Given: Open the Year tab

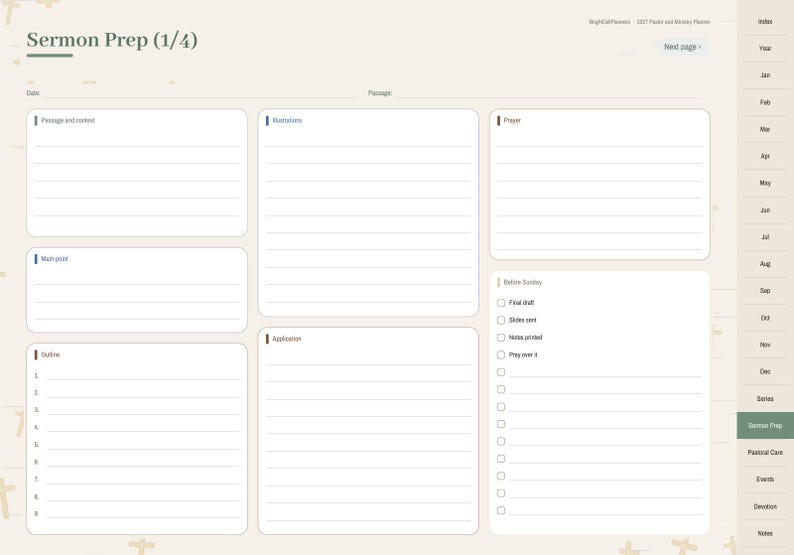Looking at the screenshot, I should [x=765, y=48].
